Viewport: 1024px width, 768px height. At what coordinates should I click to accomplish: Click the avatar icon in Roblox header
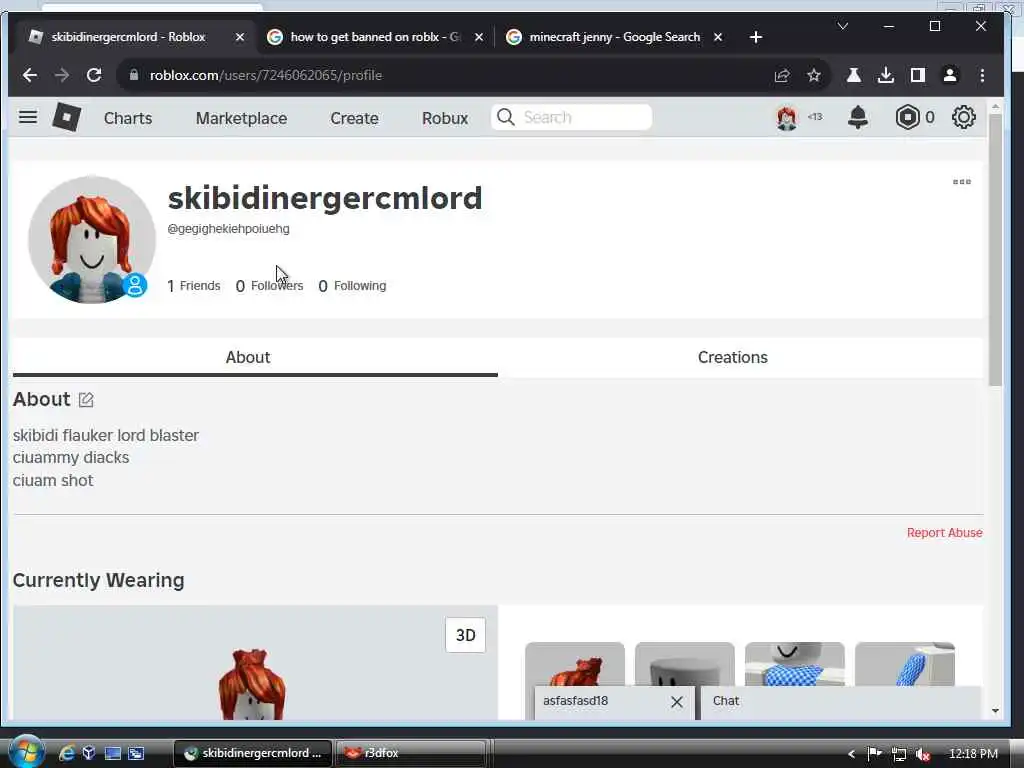(x=786, y=118)
